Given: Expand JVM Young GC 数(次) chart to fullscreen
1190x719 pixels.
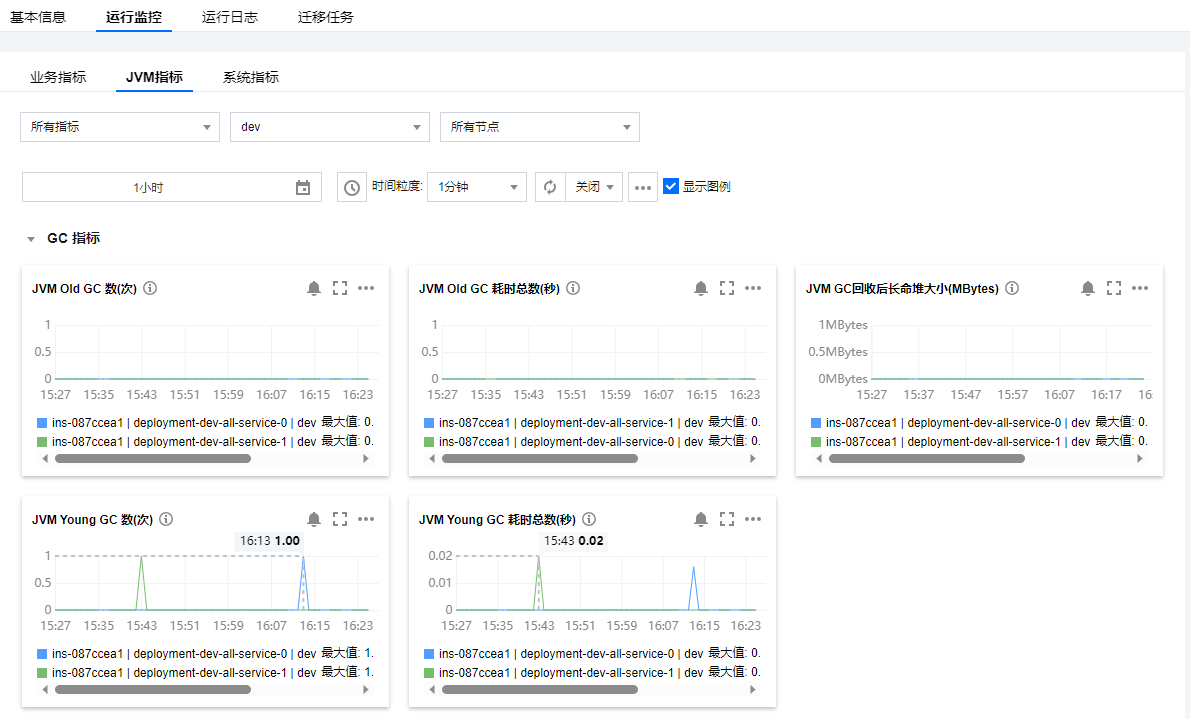Looking at the screenshot, I should 340,519.
